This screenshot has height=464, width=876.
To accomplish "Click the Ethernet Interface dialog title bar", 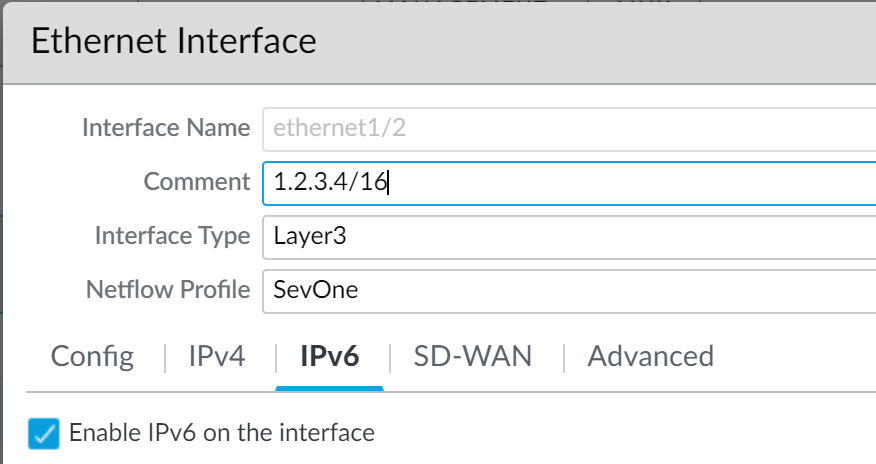I will (438, 41).
